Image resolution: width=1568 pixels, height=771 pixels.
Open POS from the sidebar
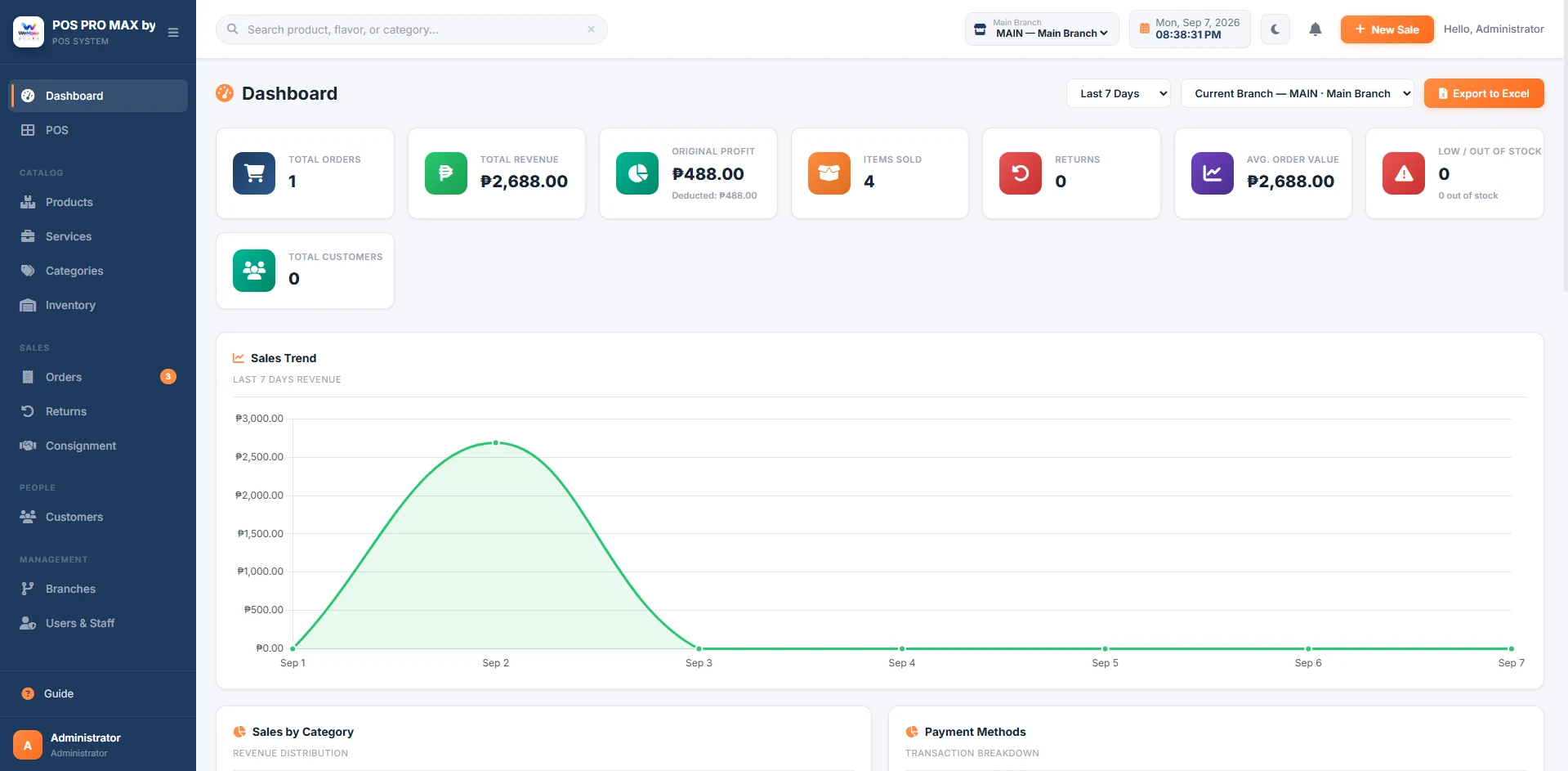coord(98,130)
